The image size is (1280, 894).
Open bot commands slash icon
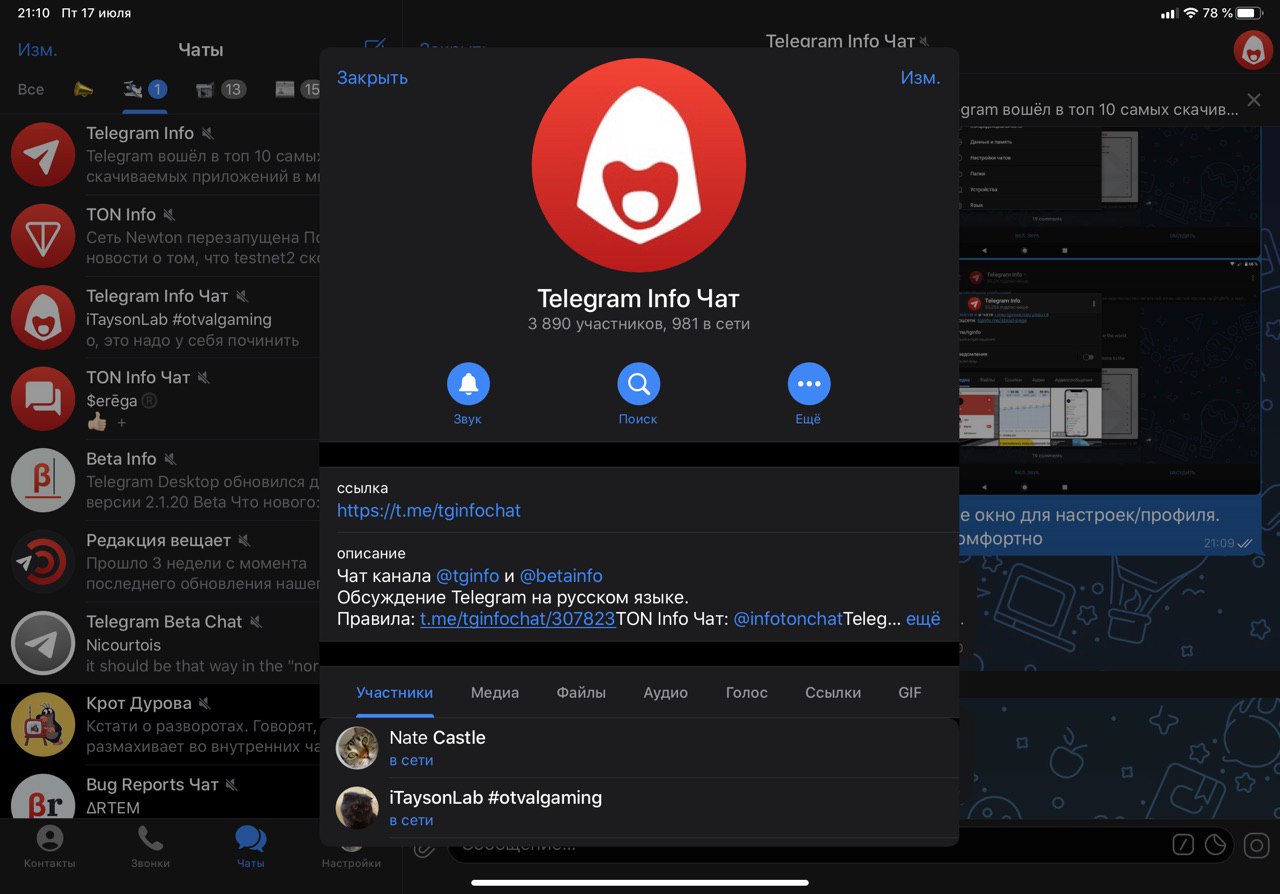[x=1182, y=845]
